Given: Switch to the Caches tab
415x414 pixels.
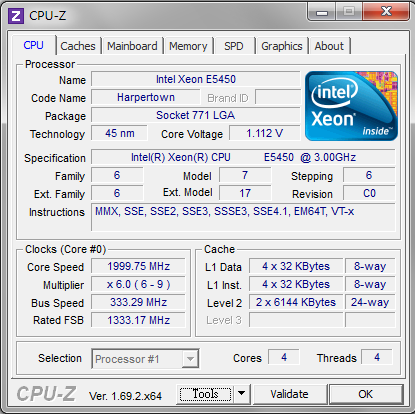Looking at the screenshot, I should pos(78,46).
